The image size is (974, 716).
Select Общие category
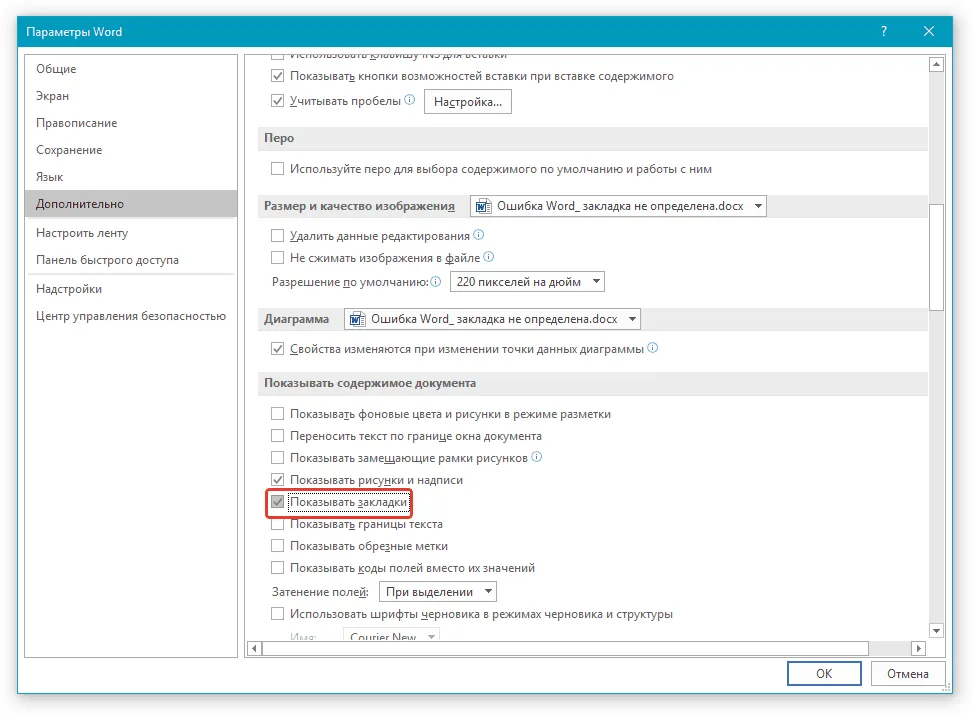pyautogui.click(x=130, y=69)
